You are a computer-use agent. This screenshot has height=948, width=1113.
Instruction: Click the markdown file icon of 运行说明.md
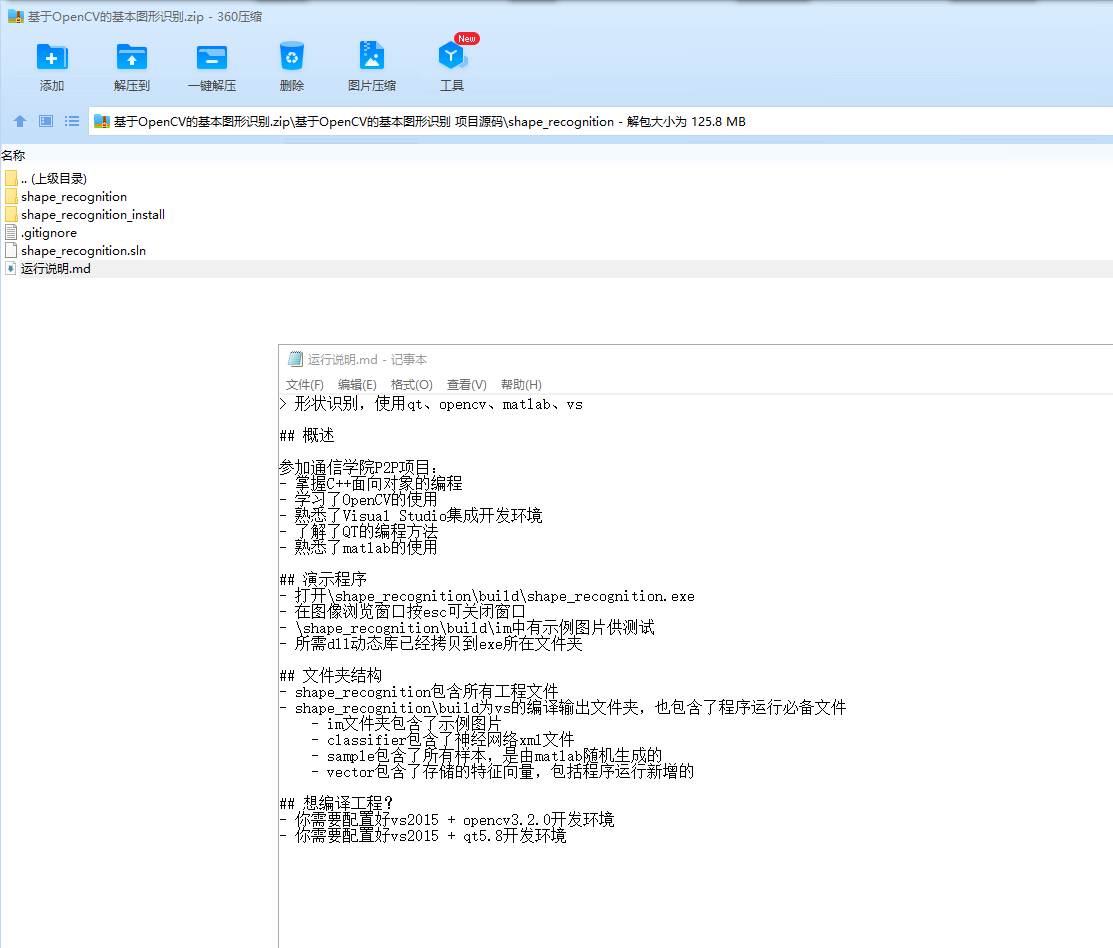coord(11,268)
